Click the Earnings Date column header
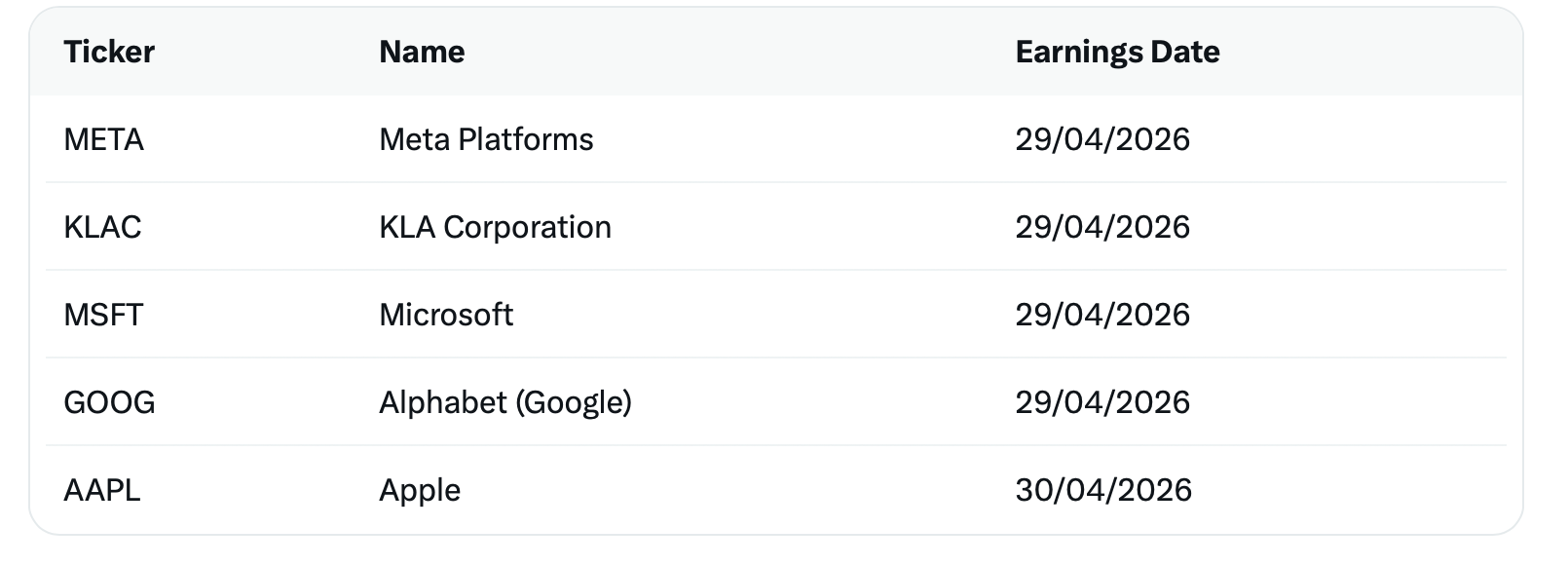 pyautogui.click(x=1117, y=52)
